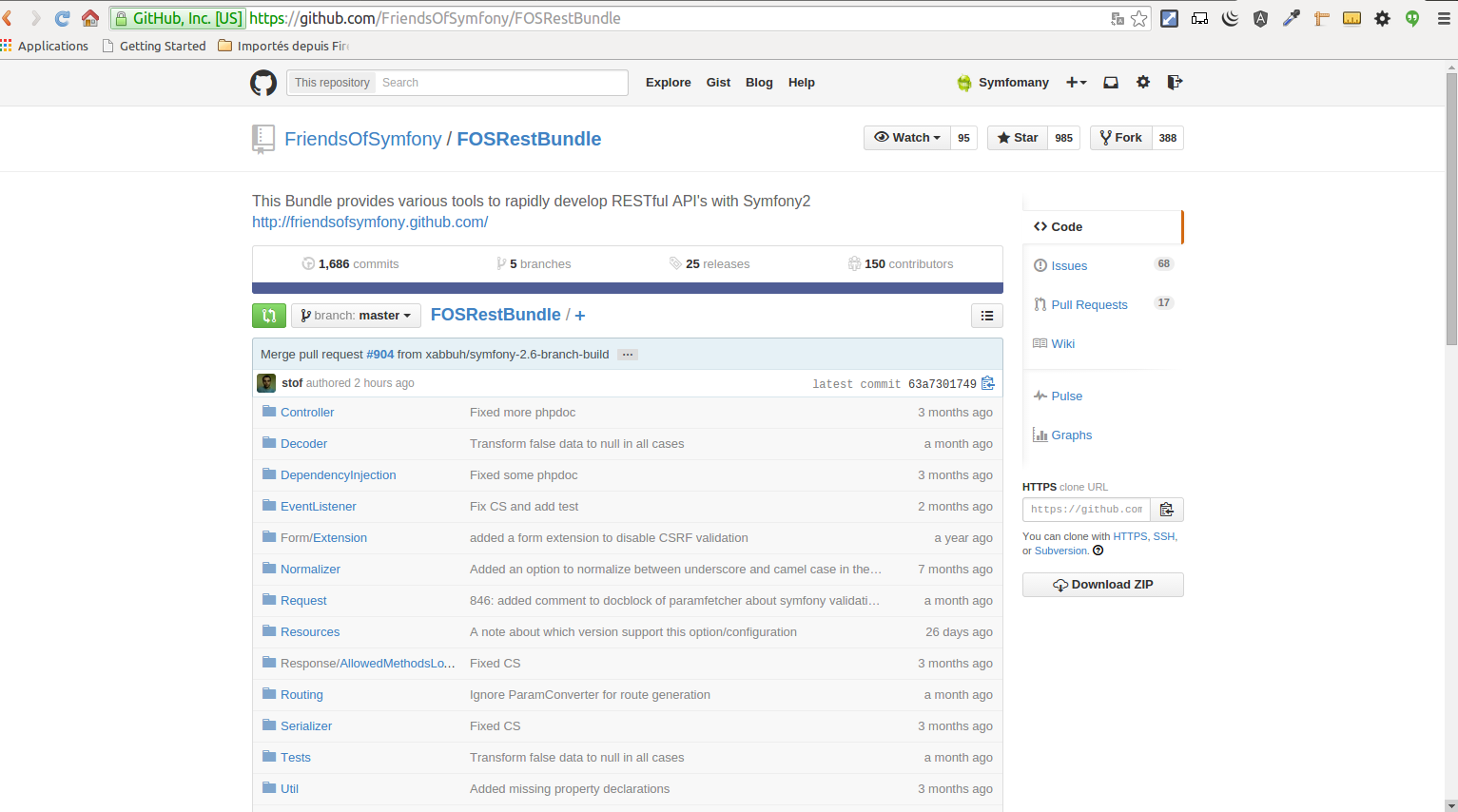Expand the commit message ellipsis

(627, 355)
